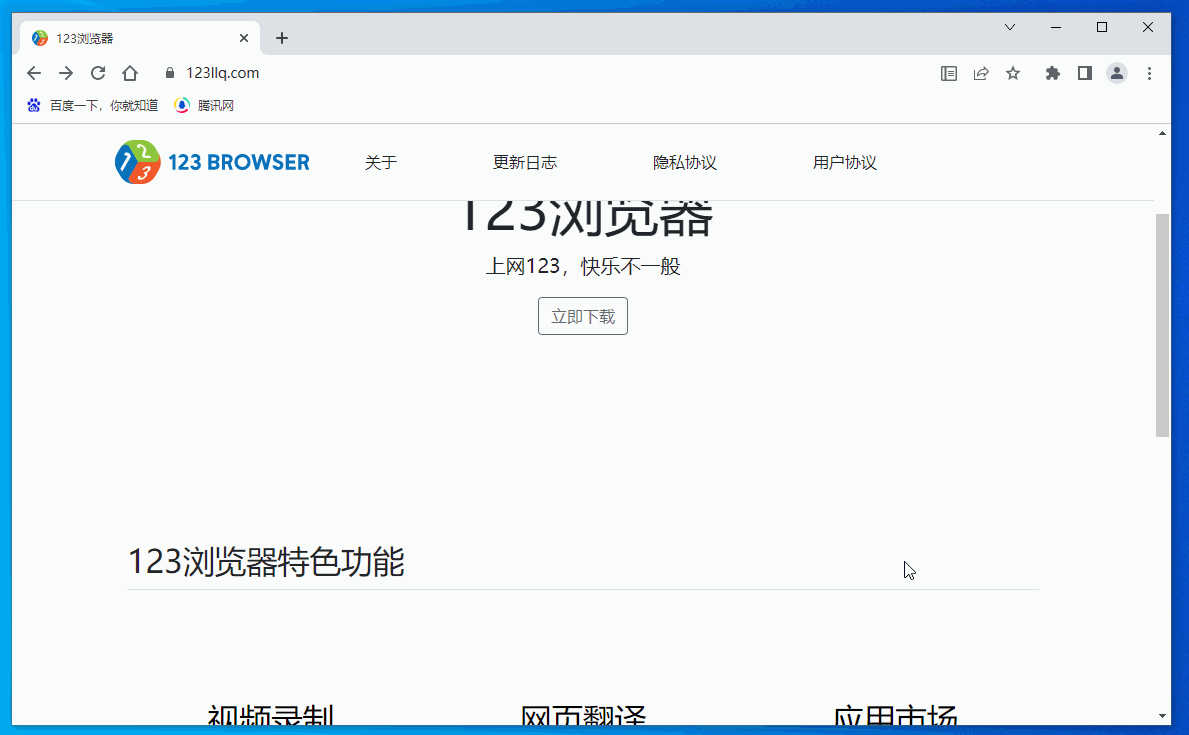Image resolution: width=1189 pixels, height=735 pixels.
Task: Reload the current page
Action: pyautogui.click(x=98, y=73)
